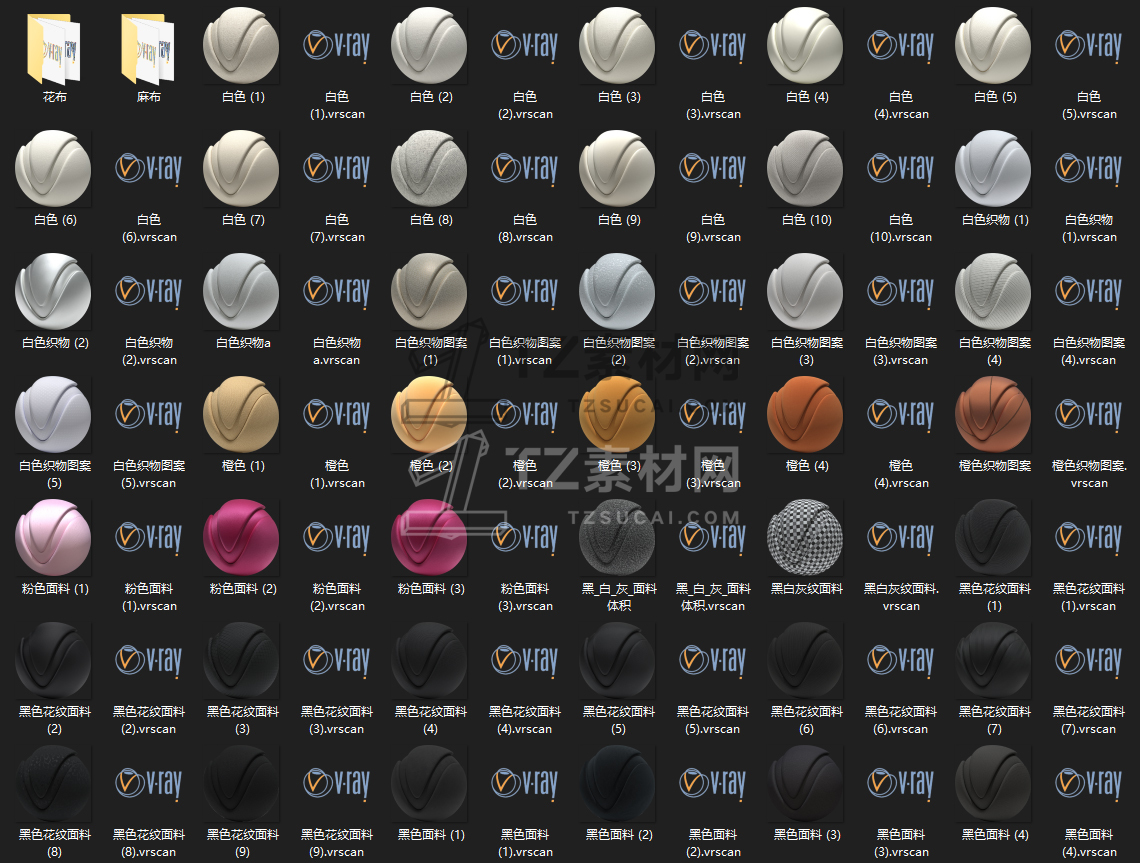Select the 粉色面料 (1) light pink sphere
The width and height of the screenshot is (1140, 863).
[x=53, y=537]
